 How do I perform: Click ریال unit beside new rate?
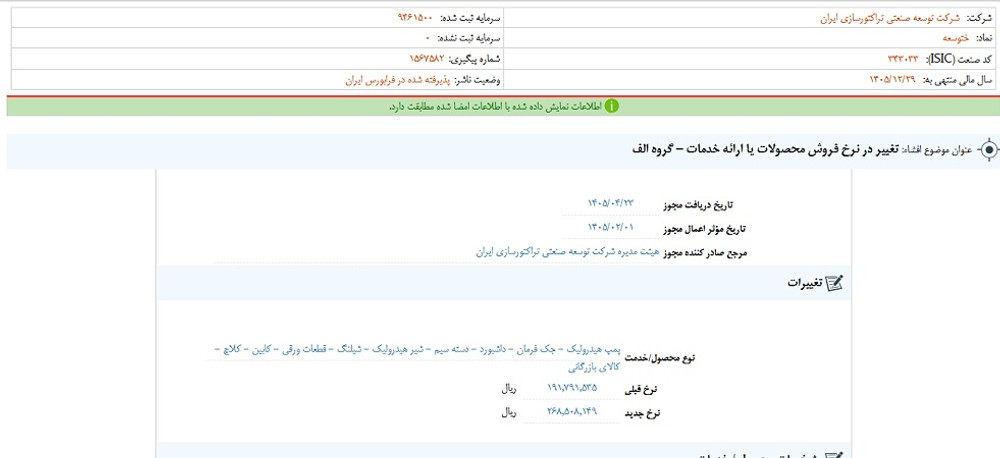(509, 413)
